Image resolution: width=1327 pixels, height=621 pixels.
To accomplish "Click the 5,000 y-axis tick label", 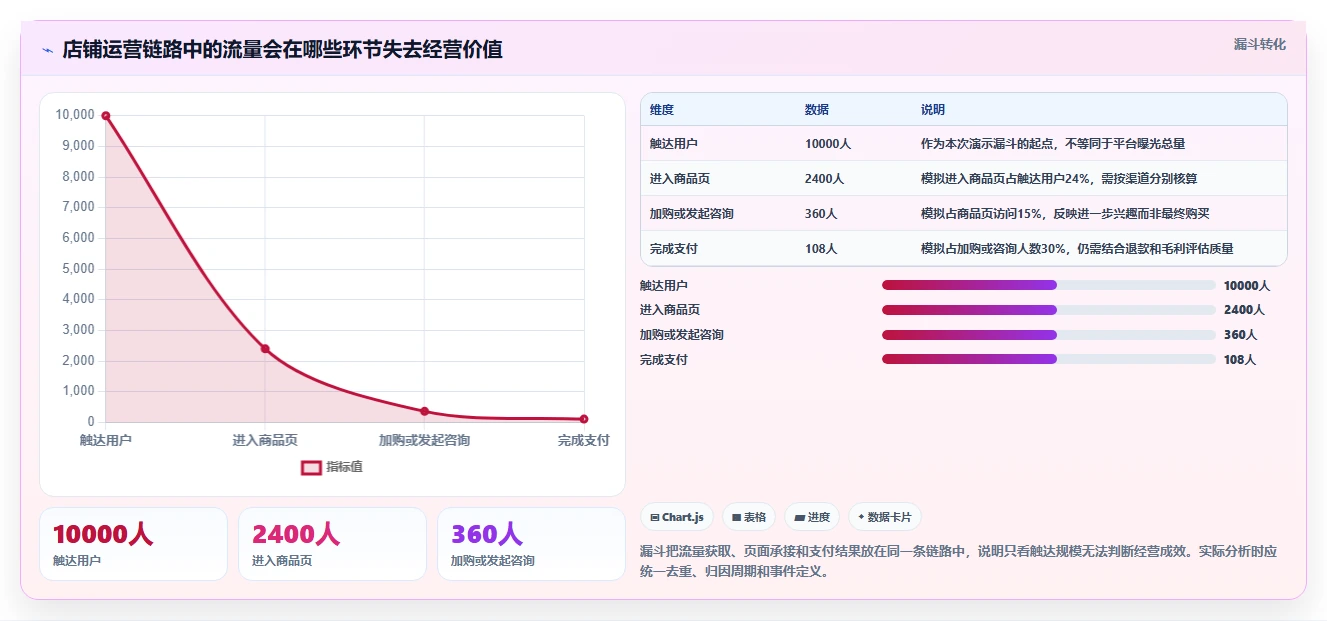I will (x=78, y=269).
